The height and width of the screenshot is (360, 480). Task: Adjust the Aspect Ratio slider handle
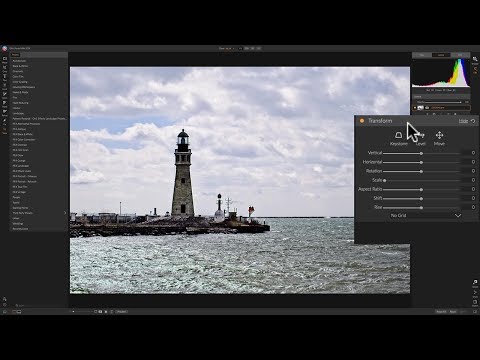[x=421, y=189]
